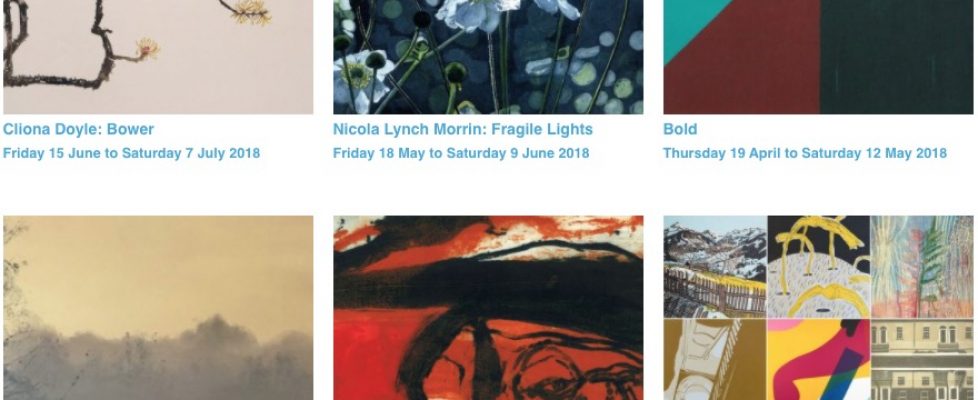The height and width of the screenshot is (400, 978).
Task: Select the yellow figure on dark background print
Action: pos(818,267)
